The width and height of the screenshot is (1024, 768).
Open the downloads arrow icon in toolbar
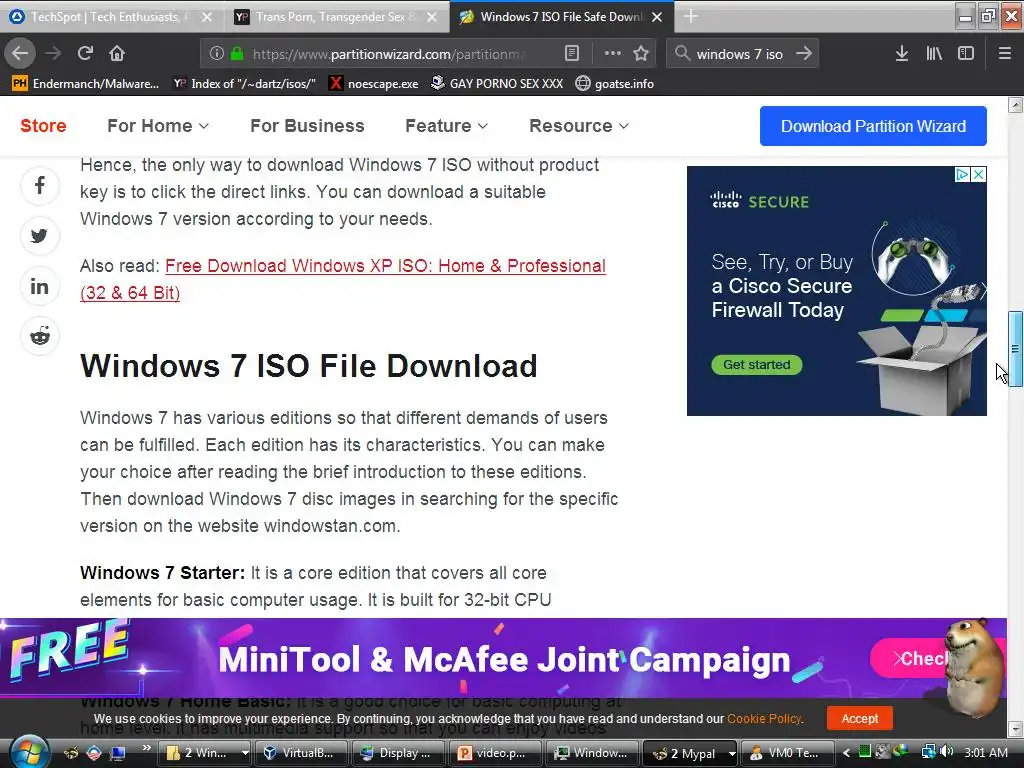click(902, 54)
